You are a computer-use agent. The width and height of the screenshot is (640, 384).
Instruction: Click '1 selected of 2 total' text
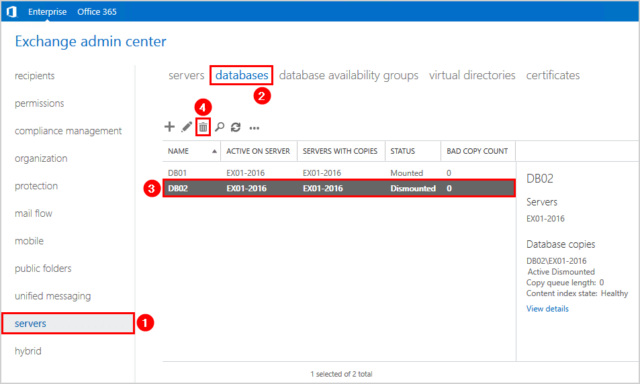click(x=341, y=374)
